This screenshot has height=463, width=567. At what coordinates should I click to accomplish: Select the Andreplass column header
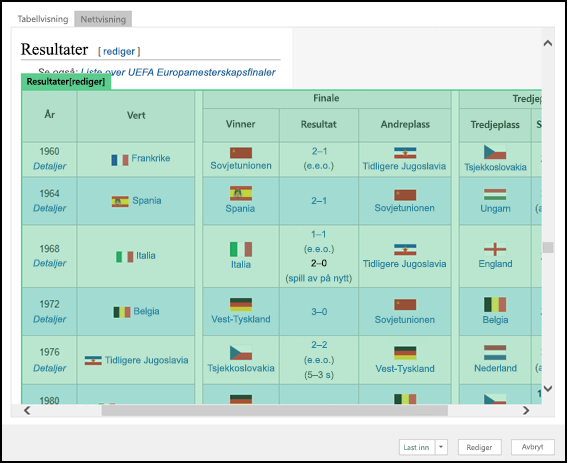pos(405,124)
